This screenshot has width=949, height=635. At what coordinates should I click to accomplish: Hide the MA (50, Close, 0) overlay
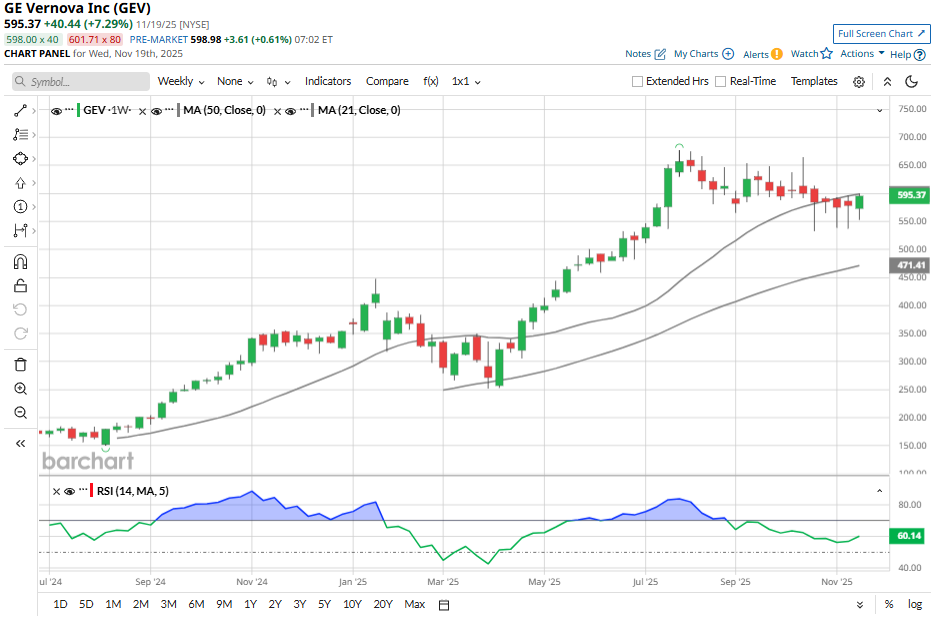point(156,111)
